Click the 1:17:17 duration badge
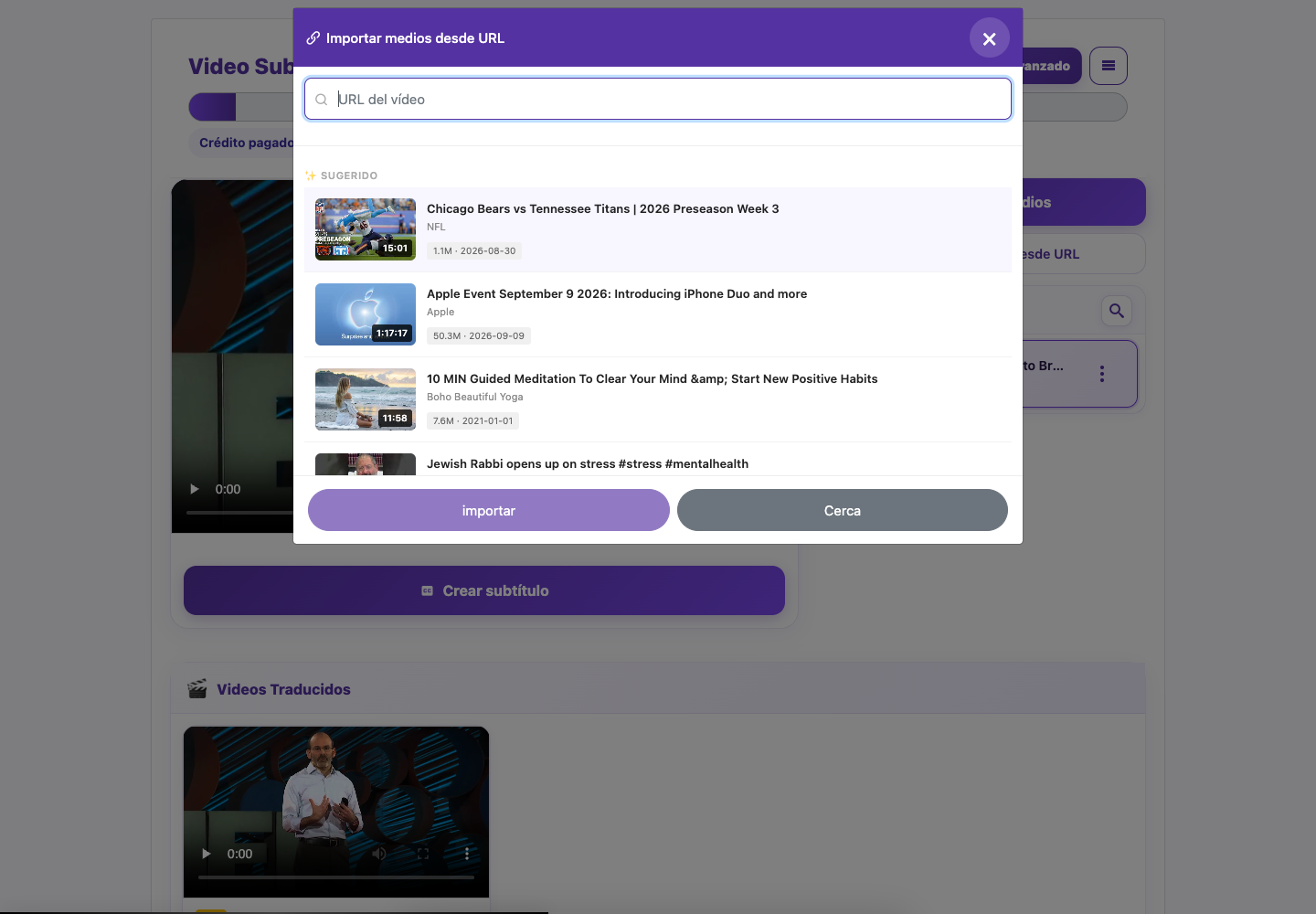Viewport: 1316px width, 914px height. 392,333
